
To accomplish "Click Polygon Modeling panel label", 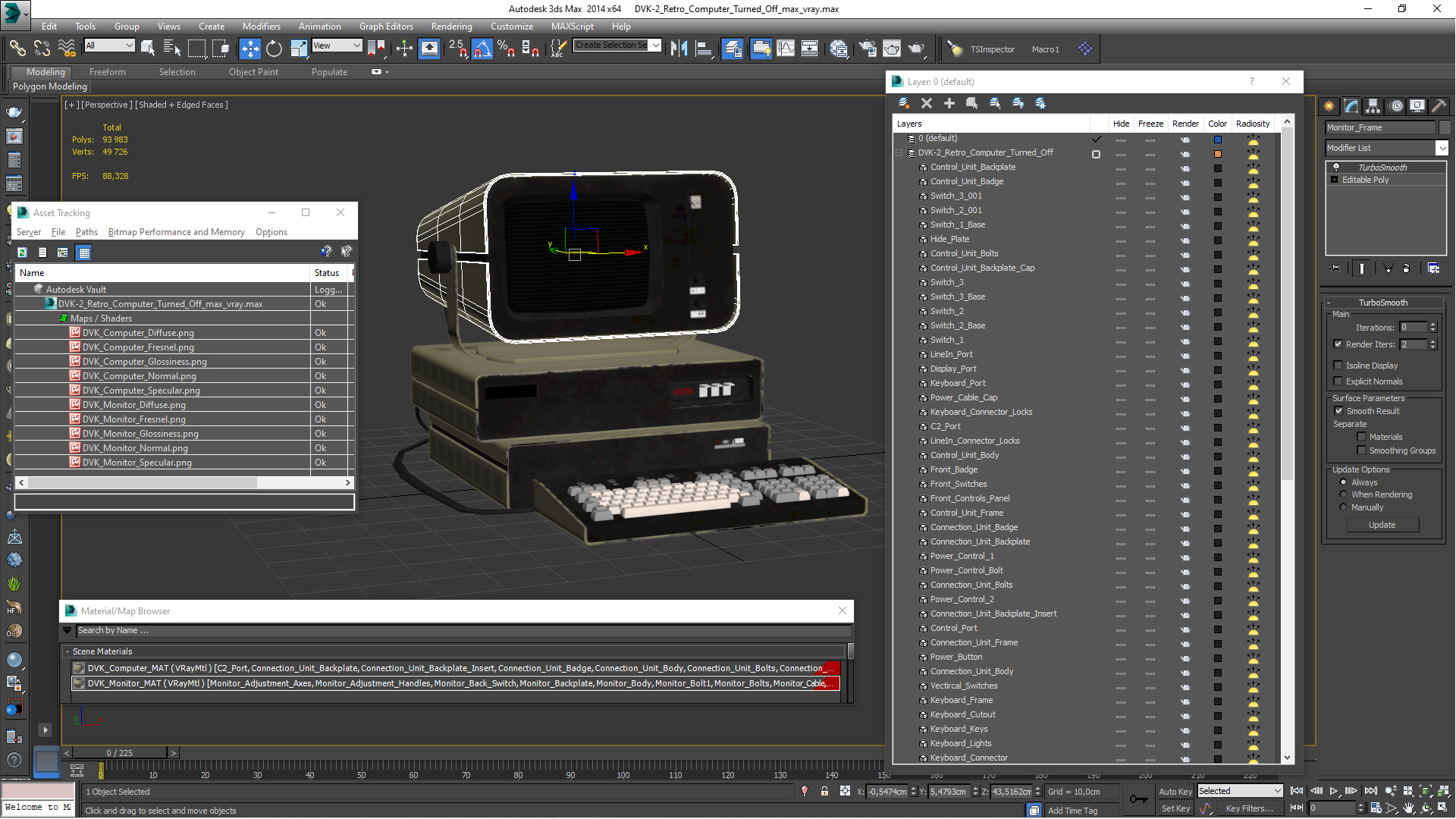I will (49, 86).
